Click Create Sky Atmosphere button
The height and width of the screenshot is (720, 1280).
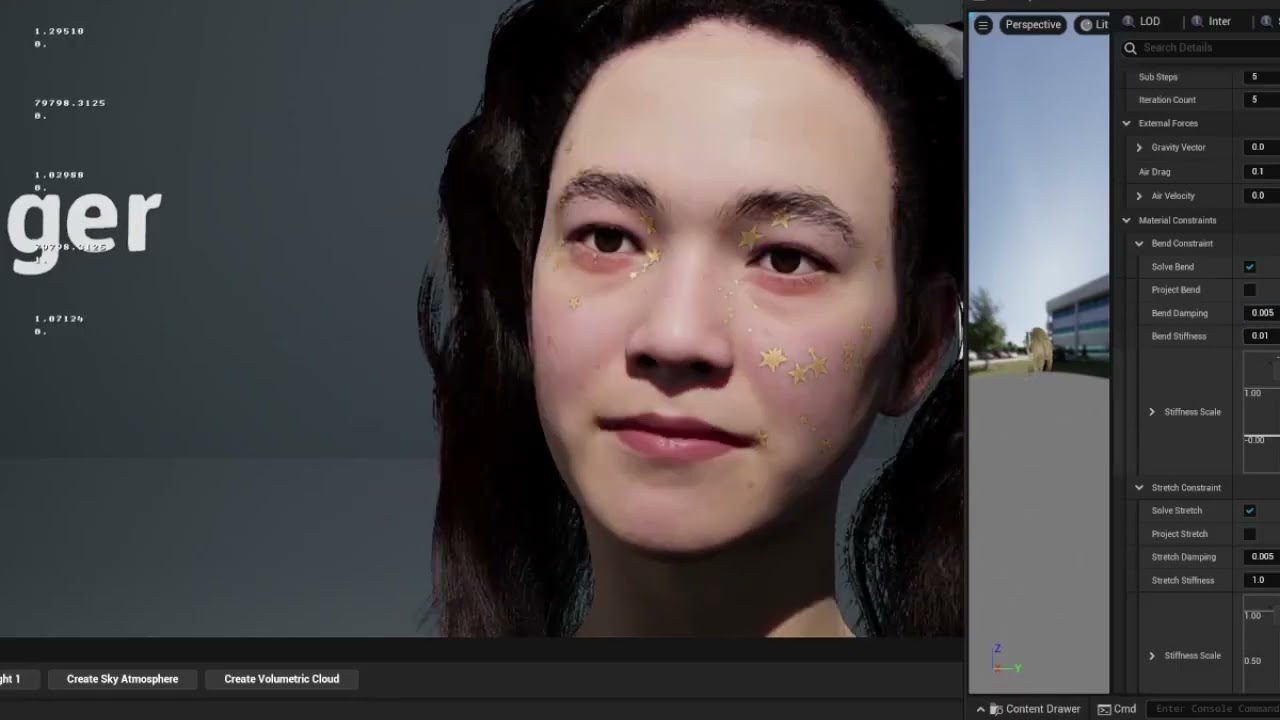click(x=123, y=679)
